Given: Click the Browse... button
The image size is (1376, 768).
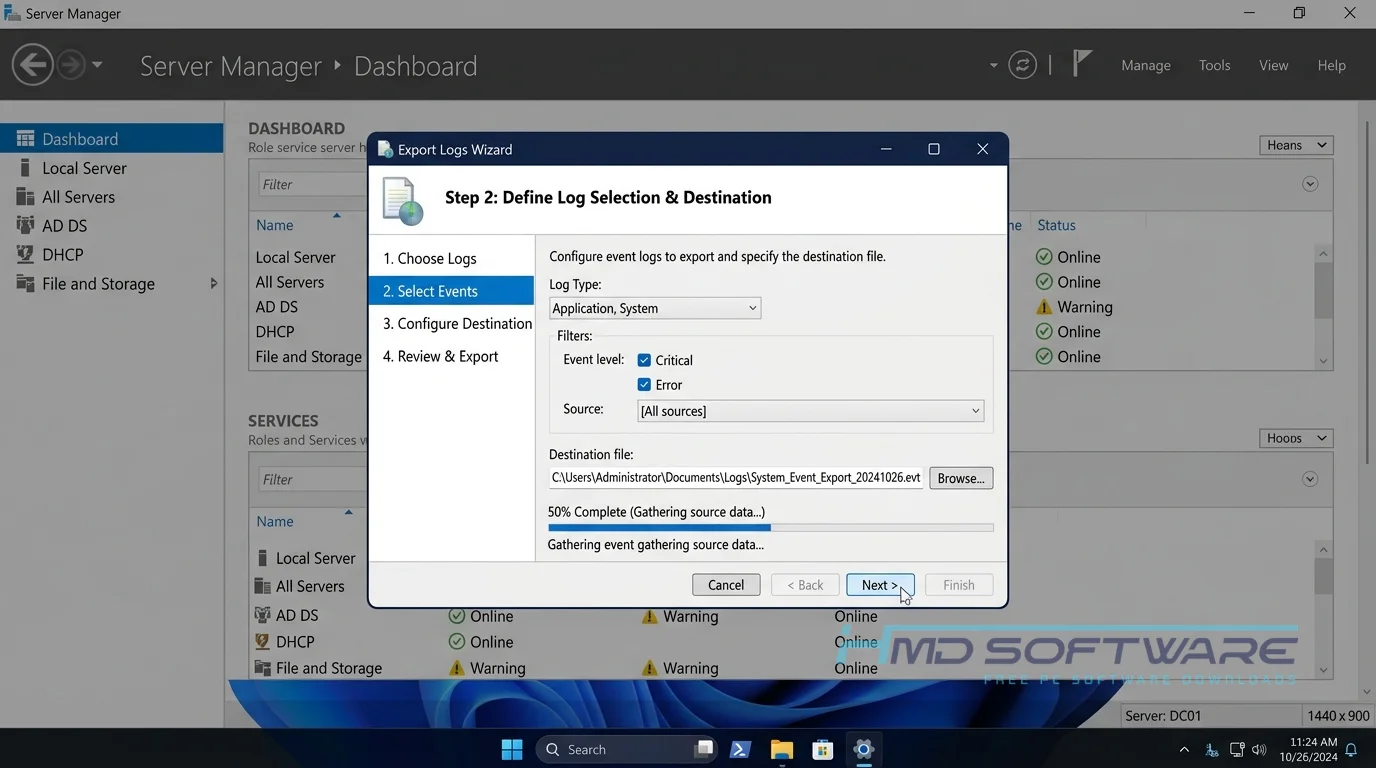Looking at the screenshot, I should [x=961, y=478].
